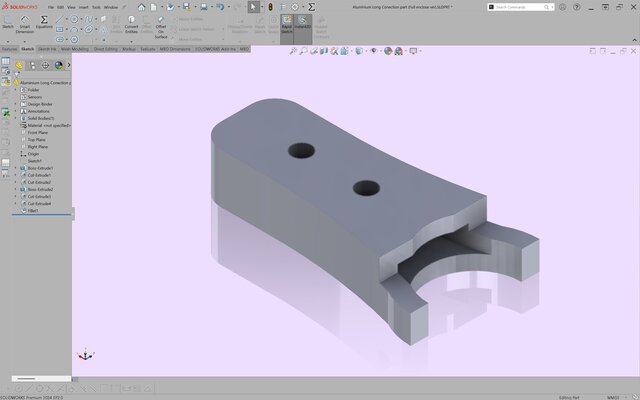Expand the Cut-Extrude4 feature node
This screenshot has width=640, height=400.
point(16,204)
